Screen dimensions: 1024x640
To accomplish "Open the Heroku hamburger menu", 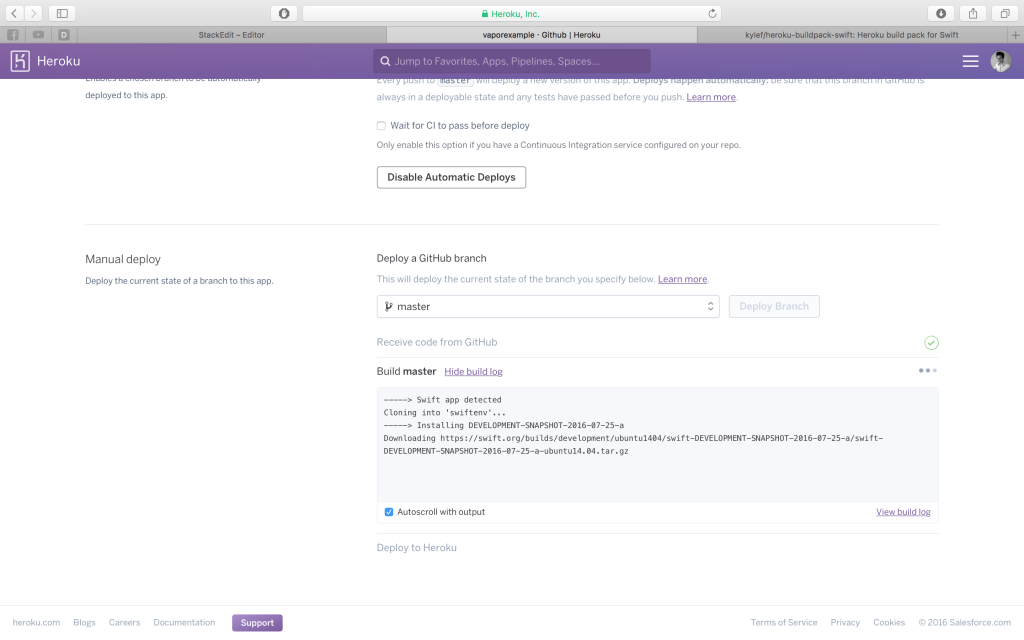I will [970, 61].
